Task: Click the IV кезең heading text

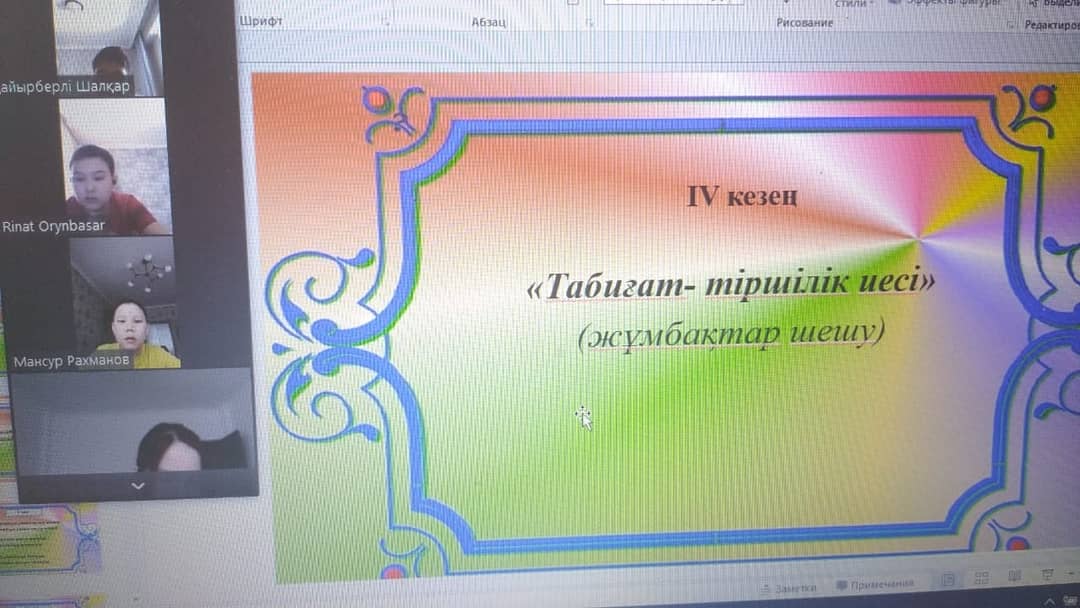Action: pyautogui.click(x=742, y=198)
